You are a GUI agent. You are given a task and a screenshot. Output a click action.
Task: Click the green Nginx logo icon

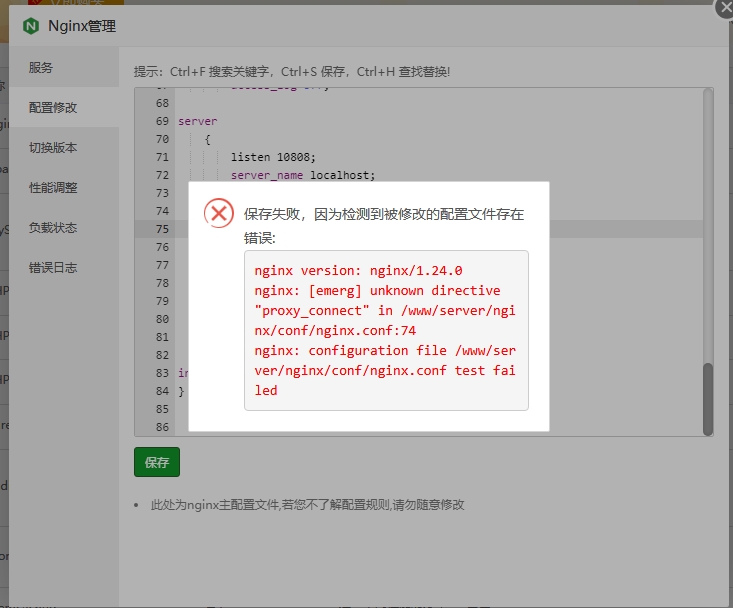coord(31,26)
